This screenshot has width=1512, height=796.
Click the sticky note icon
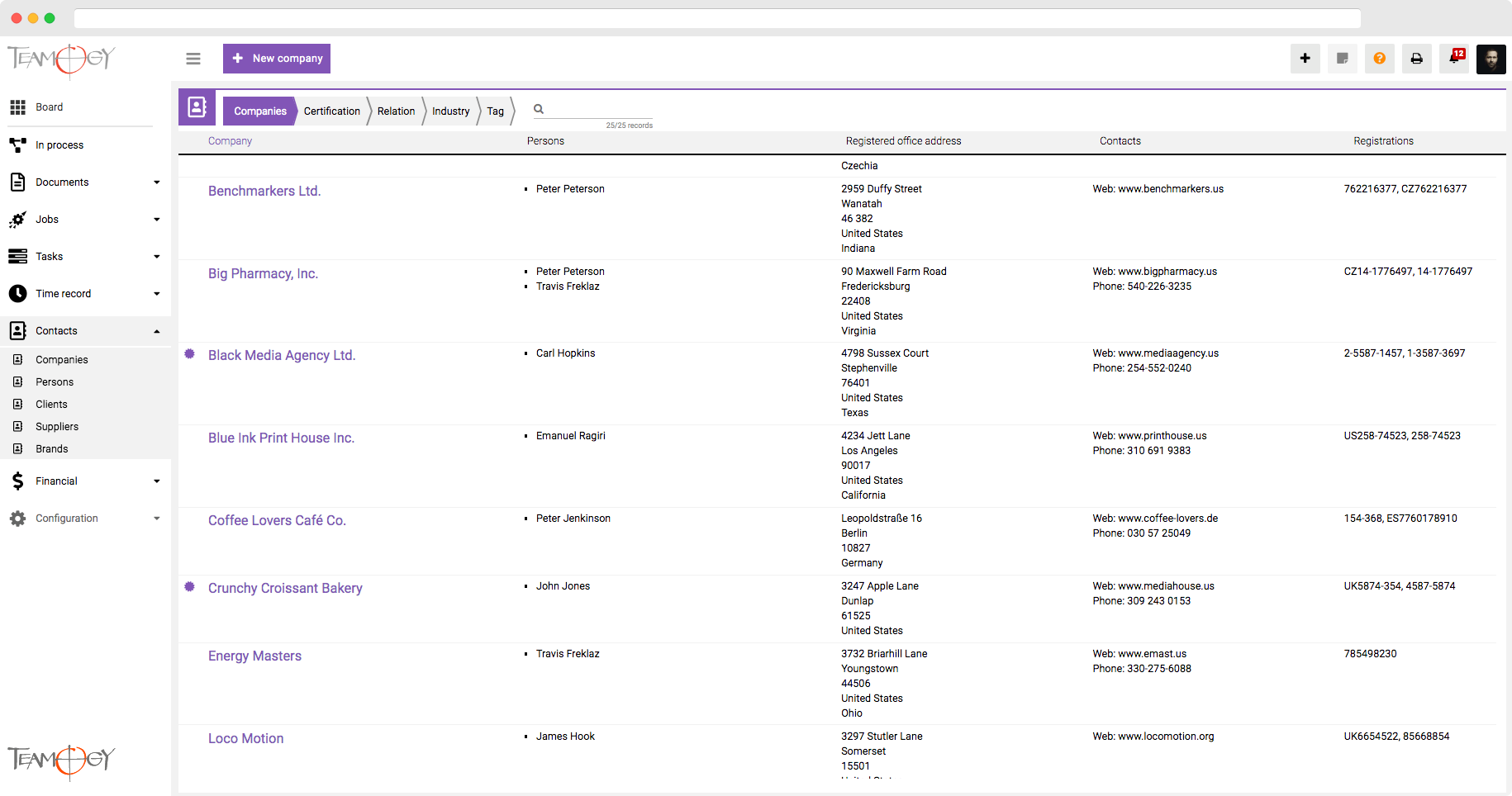pos(1342,59)
